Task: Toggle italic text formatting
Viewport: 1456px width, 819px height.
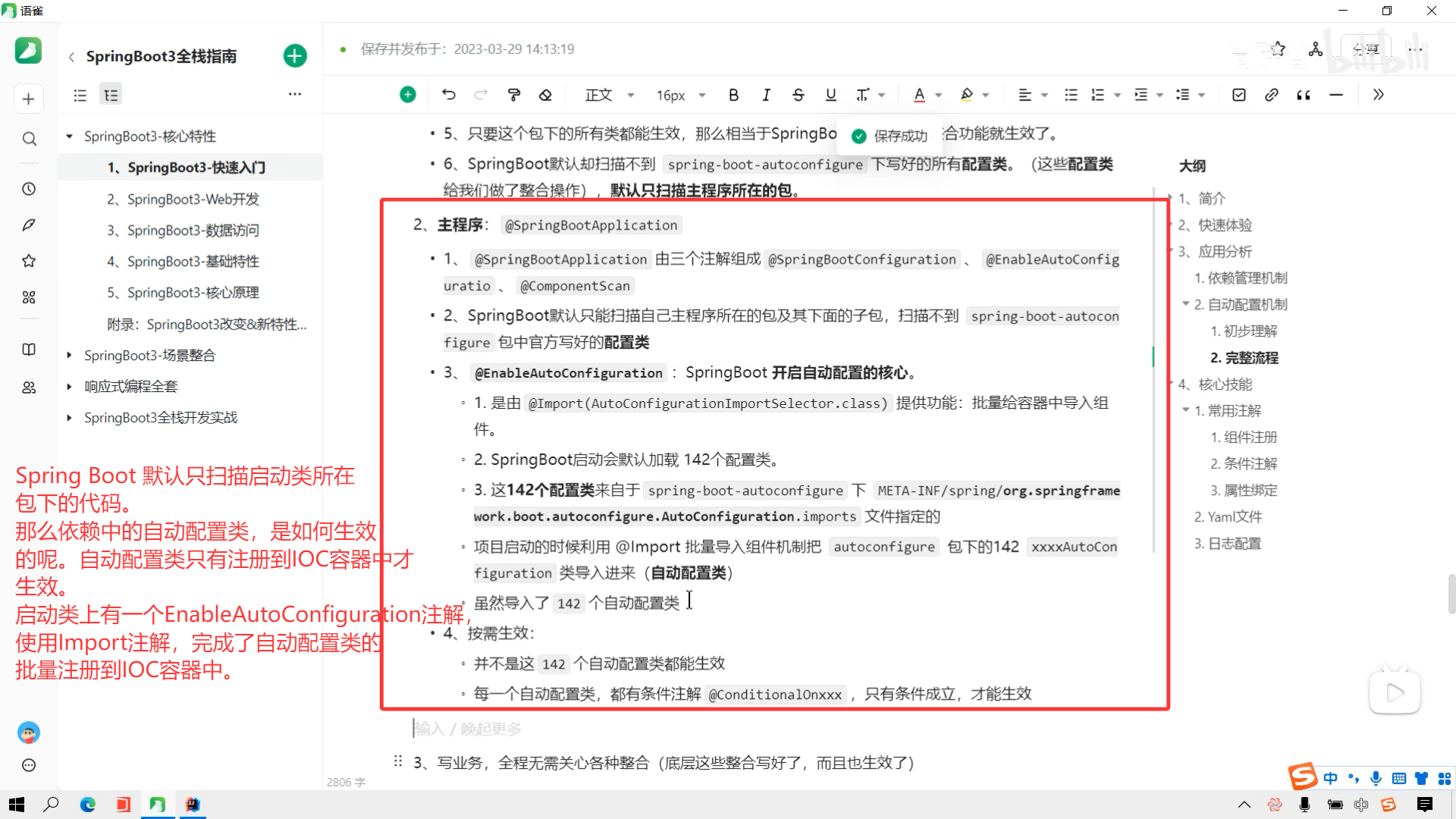Action: [766, 95]
